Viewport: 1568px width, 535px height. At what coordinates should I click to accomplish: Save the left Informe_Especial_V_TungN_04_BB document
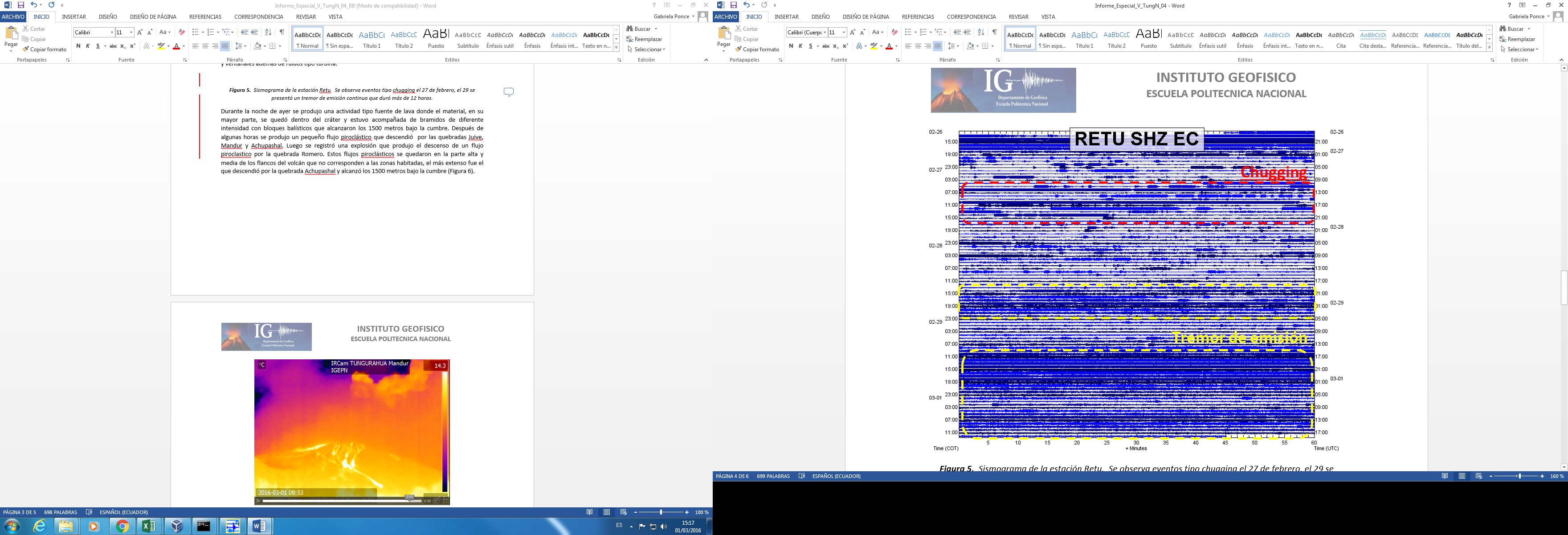point(20,5)
